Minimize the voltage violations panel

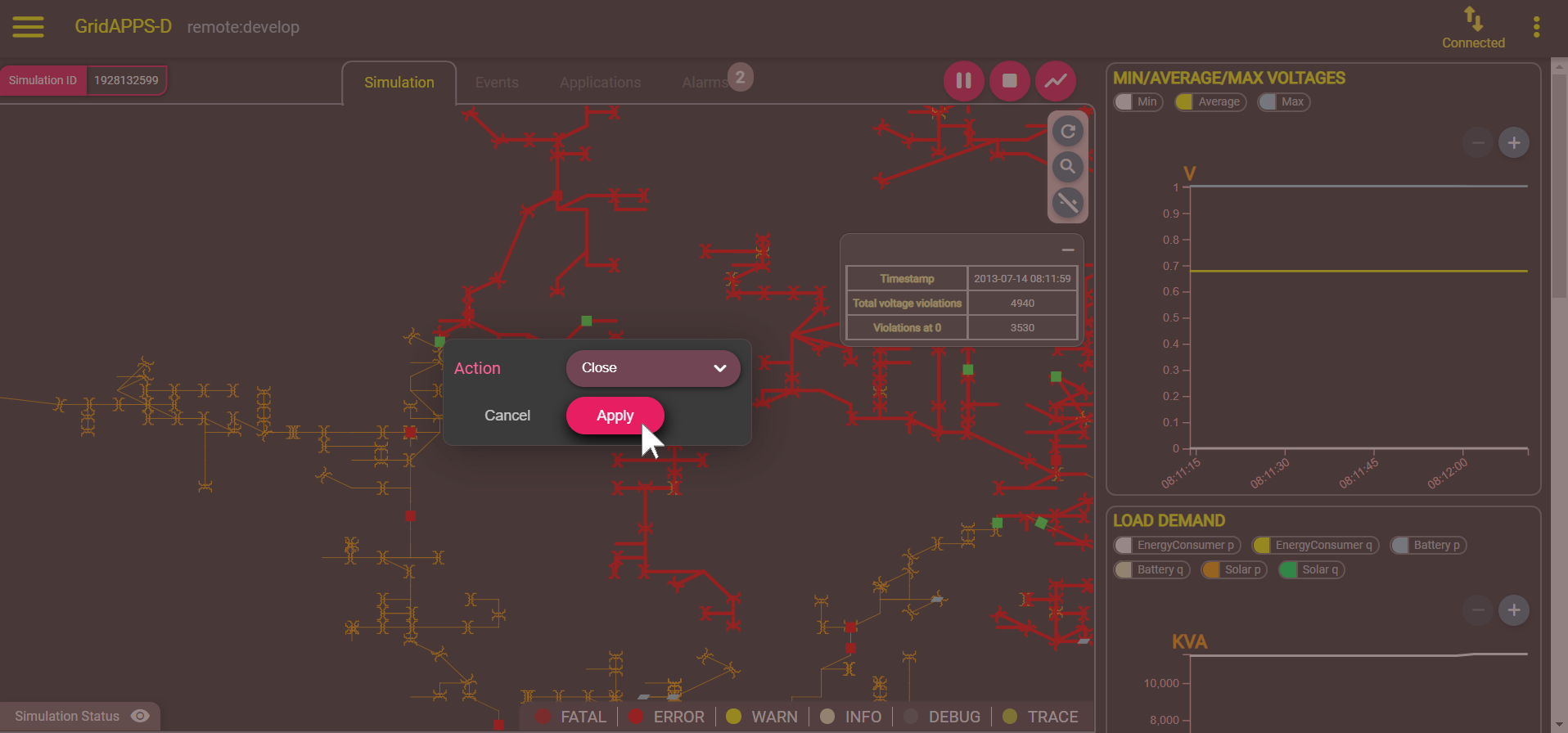coord(1068,250)
